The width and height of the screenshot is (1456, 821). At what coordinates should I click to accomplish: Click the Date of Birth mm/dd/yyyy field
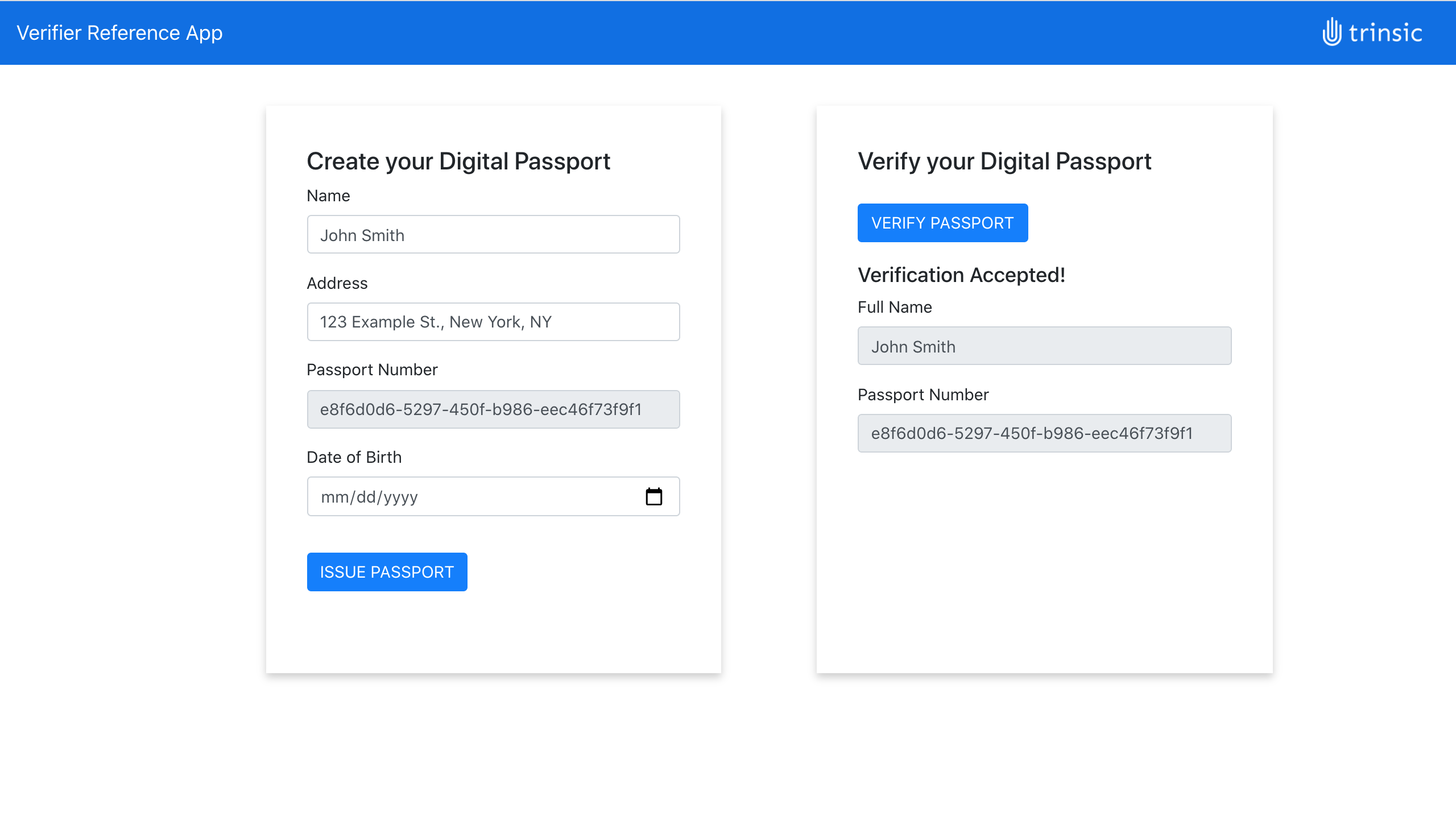tap(493, 496)
